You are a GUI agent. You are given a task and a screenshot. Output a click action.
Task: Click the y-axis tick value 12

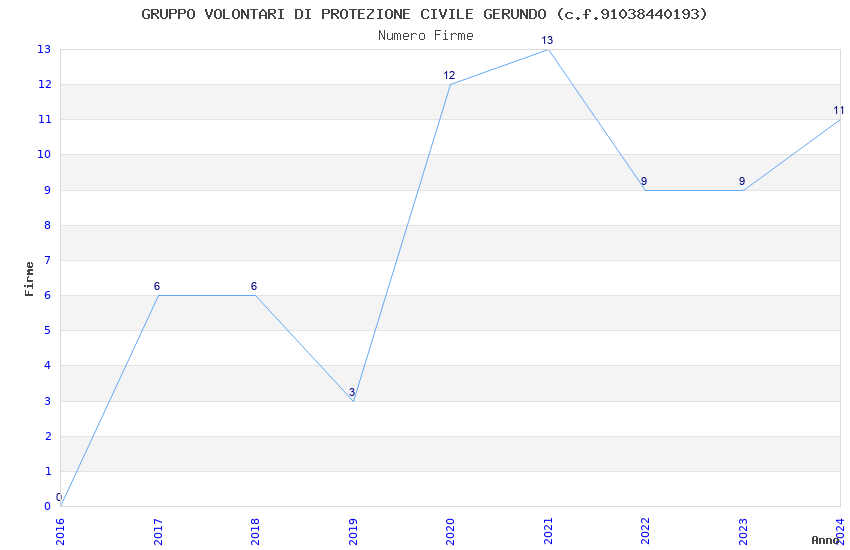click(x=44, y=85)
